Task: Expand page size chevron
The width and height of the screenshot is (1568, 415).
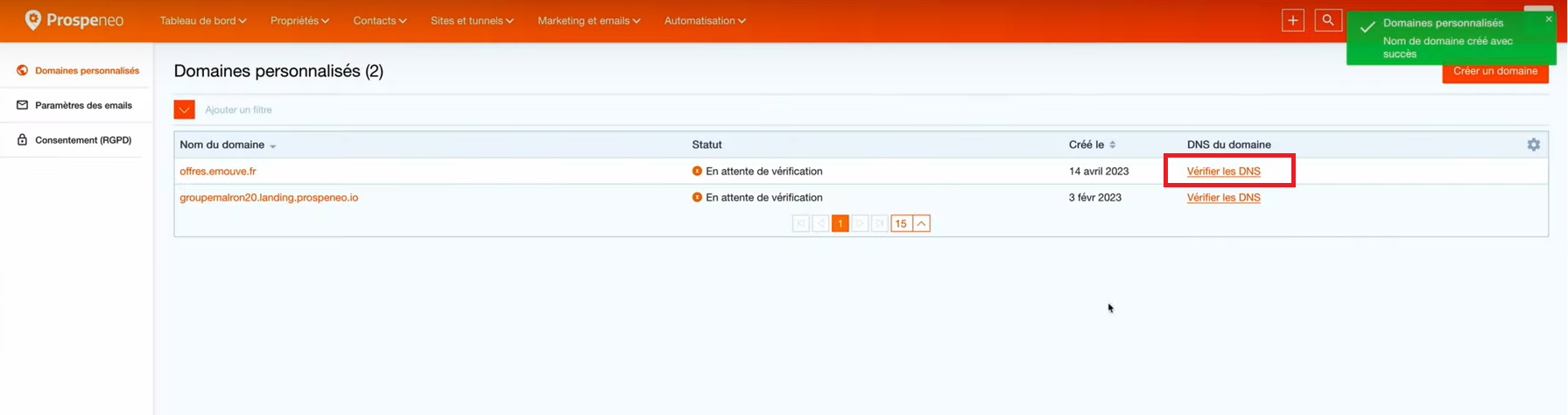Action: [x=921, y=223]
